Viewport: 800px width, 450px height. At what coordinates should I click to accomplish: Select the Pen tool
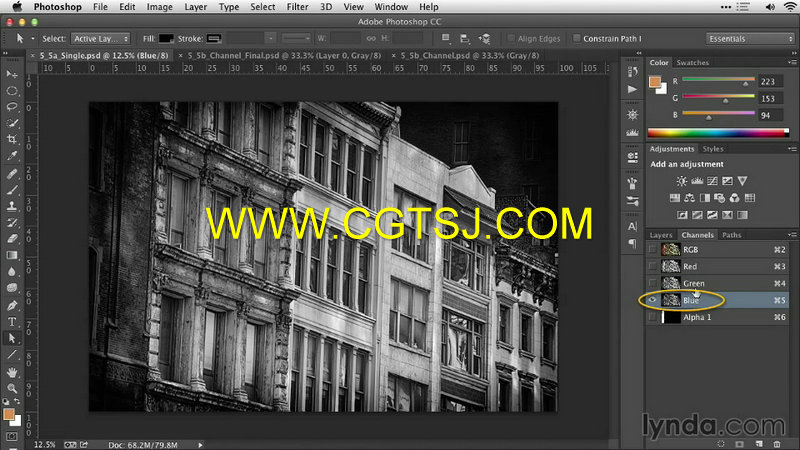(x=12, y=306)
